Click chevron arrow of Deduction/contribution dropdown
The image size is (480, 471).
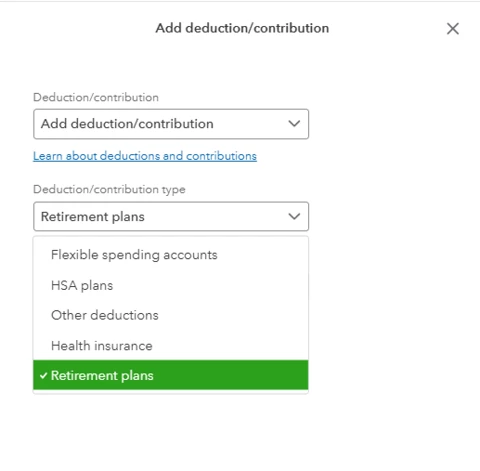pos(294,124)
